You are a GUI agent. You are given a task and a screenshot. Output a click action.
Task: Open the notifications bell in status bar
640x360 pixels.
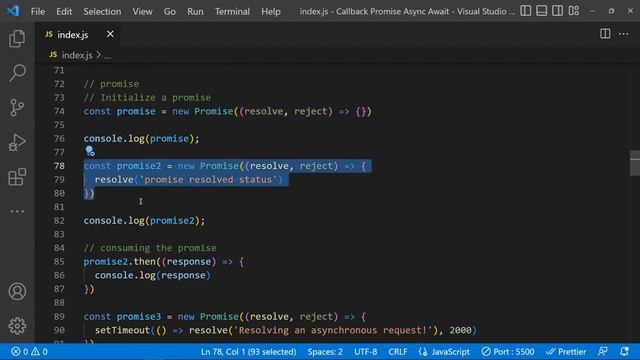point(624,351)
